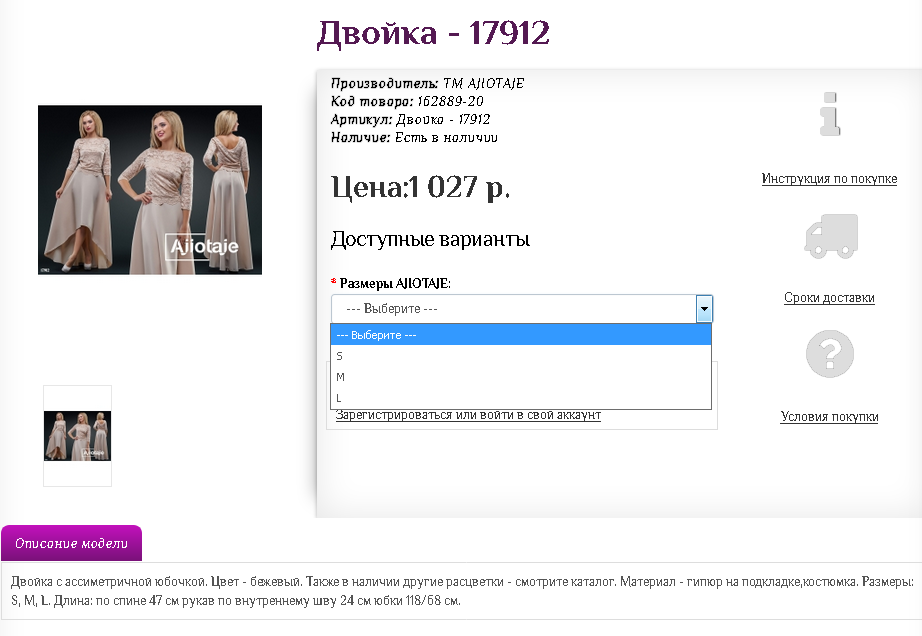
Task: Click the delivery truck icon
Action: pyautogui.click(x=830, y=236)
